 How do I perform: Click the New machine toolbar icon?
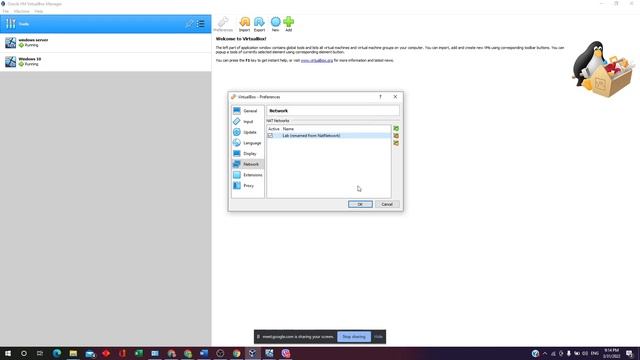pos(276,24)
